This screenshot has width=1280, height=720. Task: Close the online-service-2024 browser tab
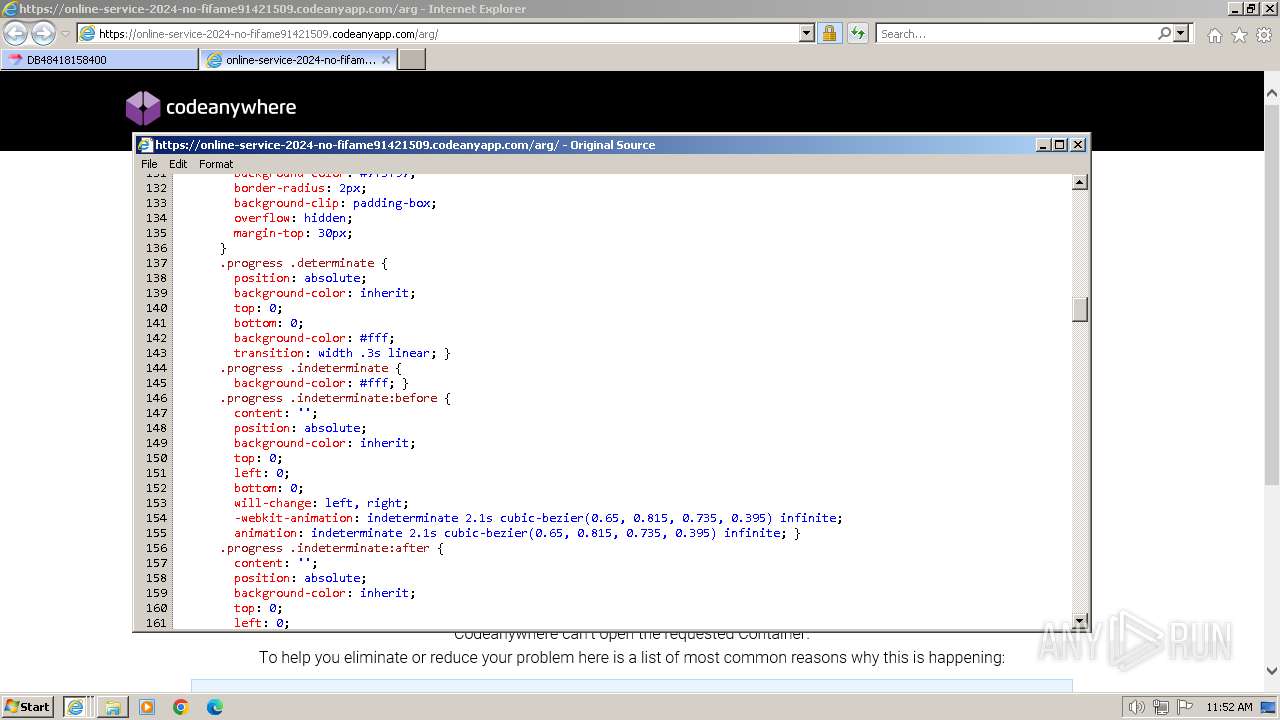point(386,60)
